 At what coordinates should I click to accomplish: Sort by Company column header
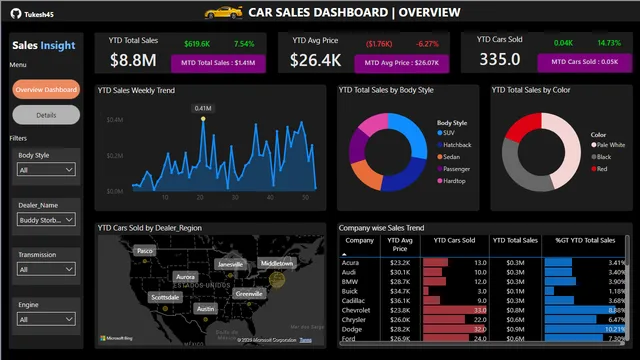click(x=359, y=240)
